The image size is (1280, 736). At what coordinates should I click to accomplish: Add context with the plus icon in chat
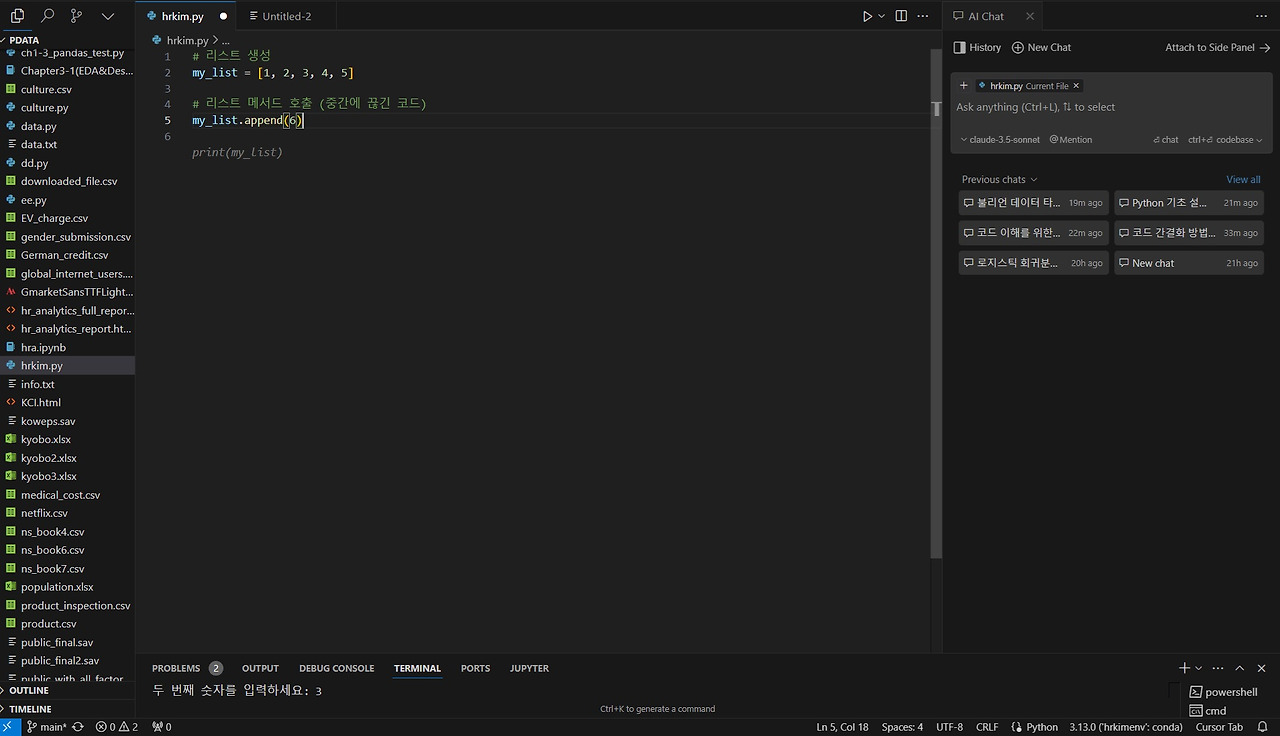click(x=964, y=86)
